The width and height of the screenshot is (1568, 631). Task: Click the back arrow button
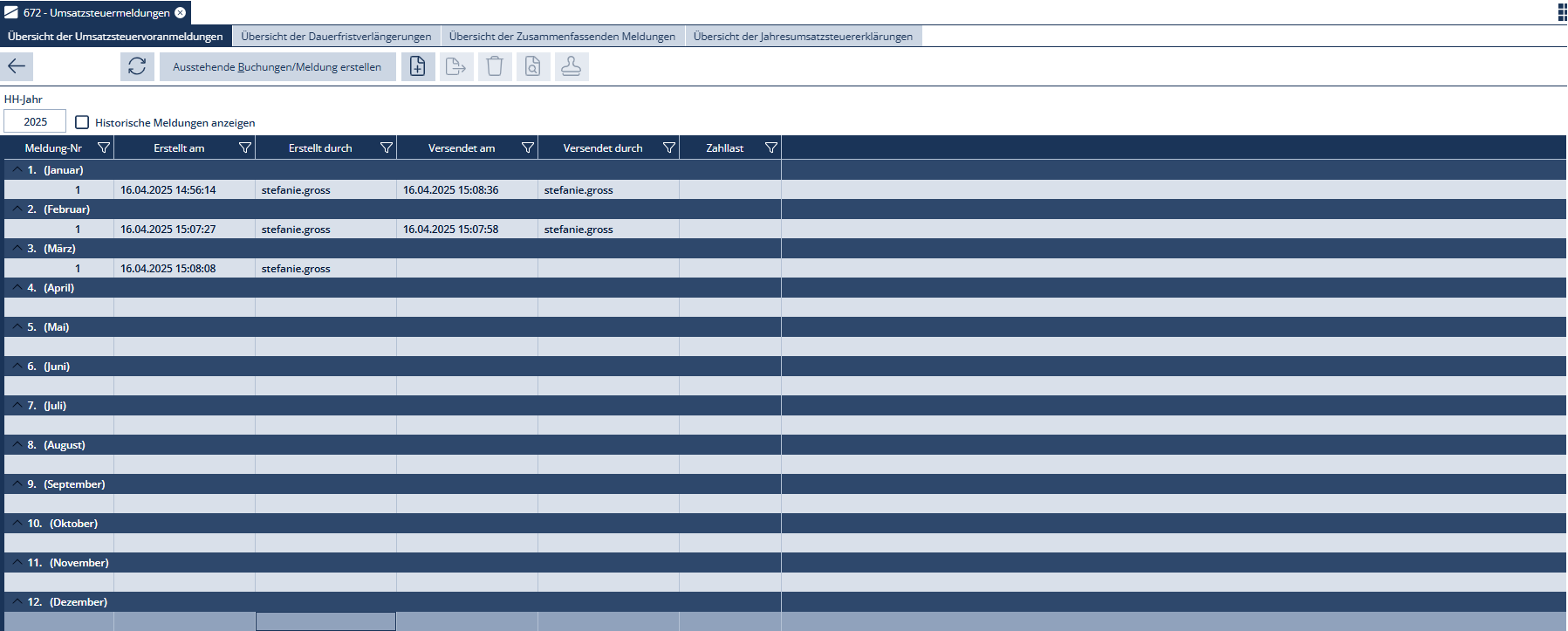(x=17, y=66)
